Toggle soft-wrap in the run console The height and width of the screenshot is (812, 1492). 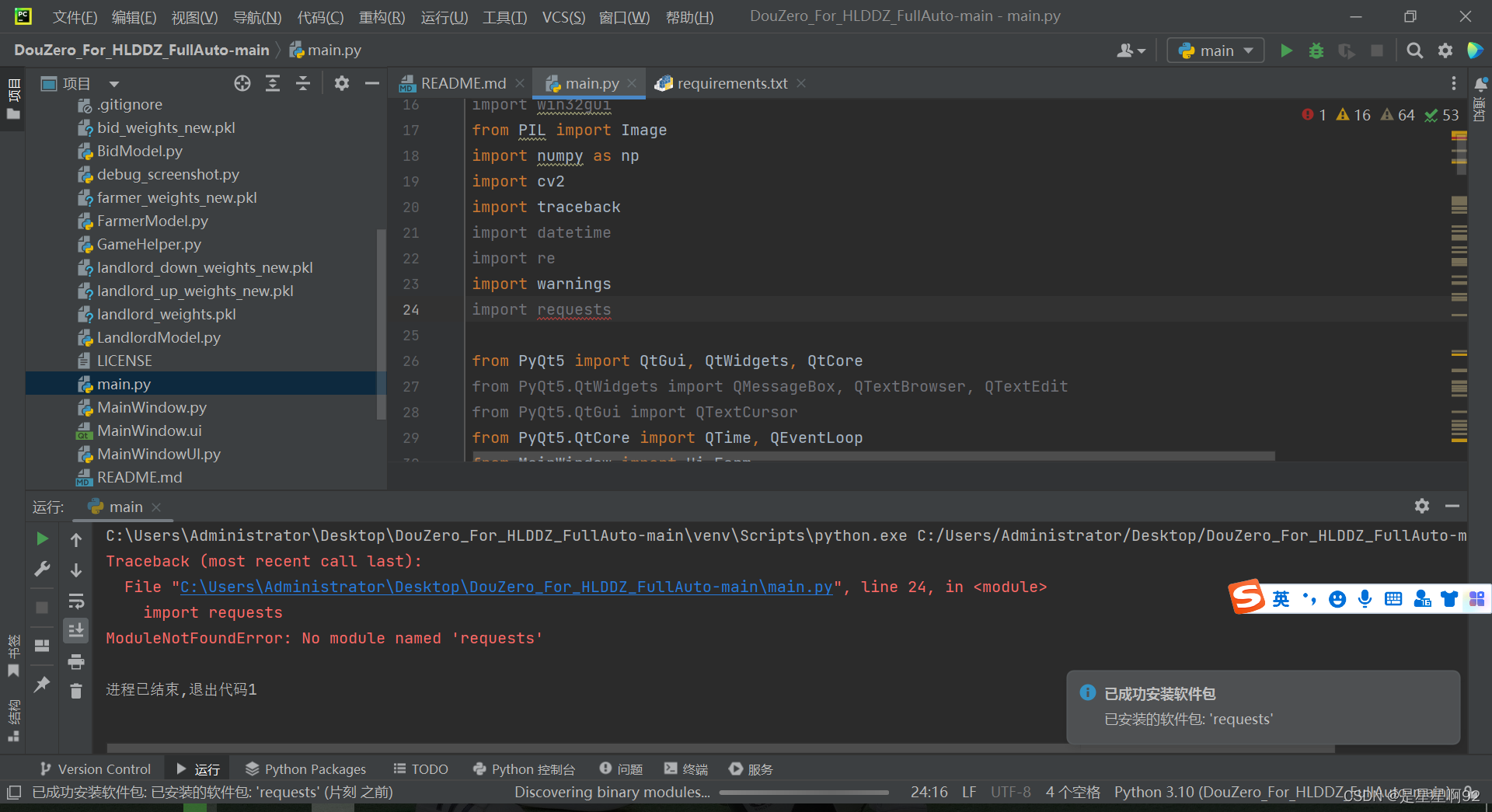[76, 601]
